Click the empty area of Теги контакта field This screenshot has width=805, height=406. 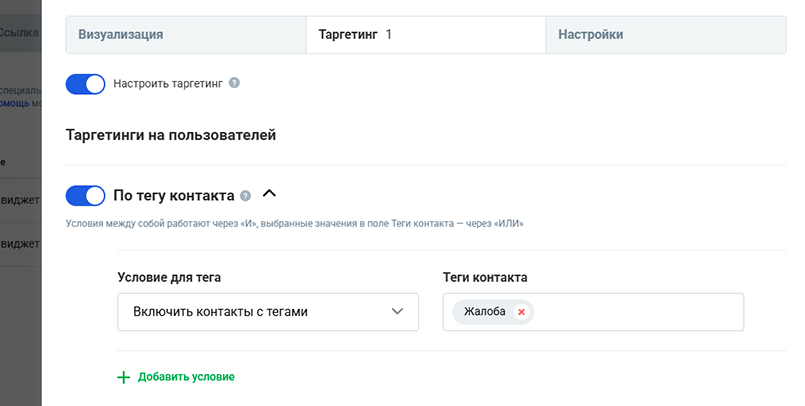tap(640, 312)
